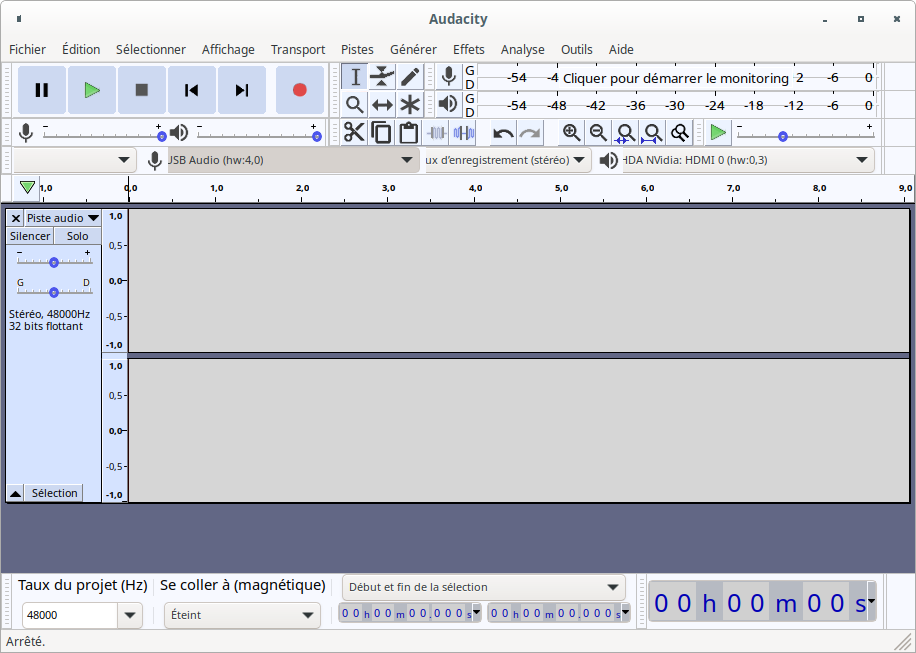Select the Multi-tool asterisk
The height and width of the screenshot is (653, 916).
(x=410, y=105)
